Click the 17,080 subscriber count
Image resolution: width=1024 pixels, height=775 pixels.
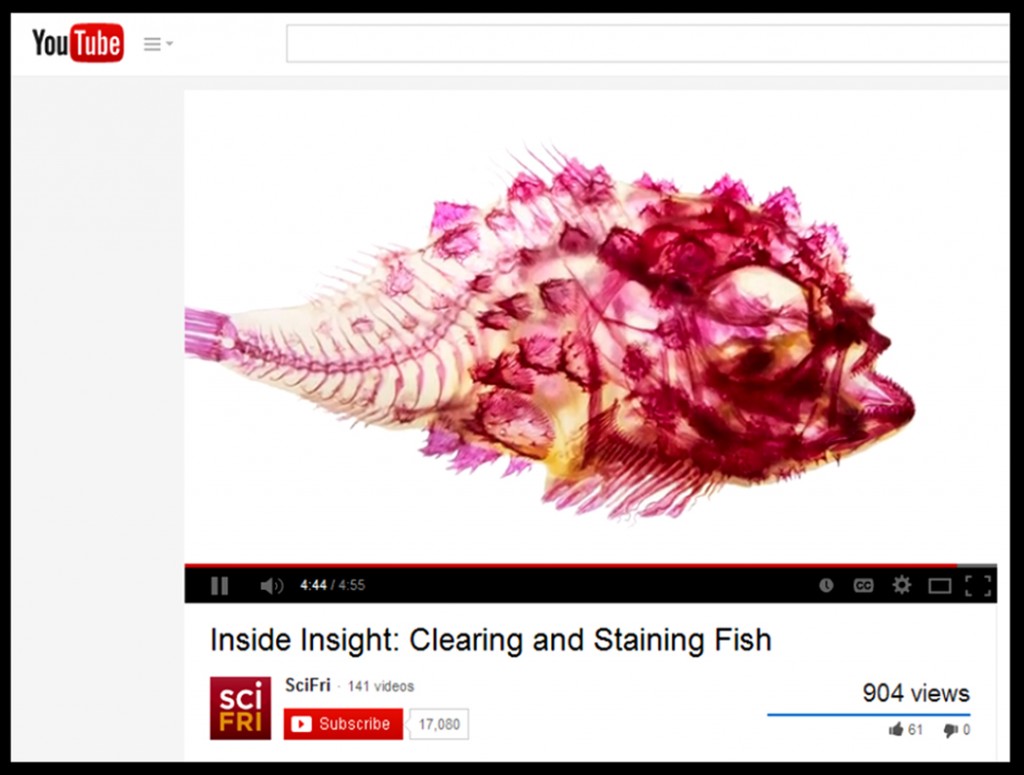[x=439, y=724]
